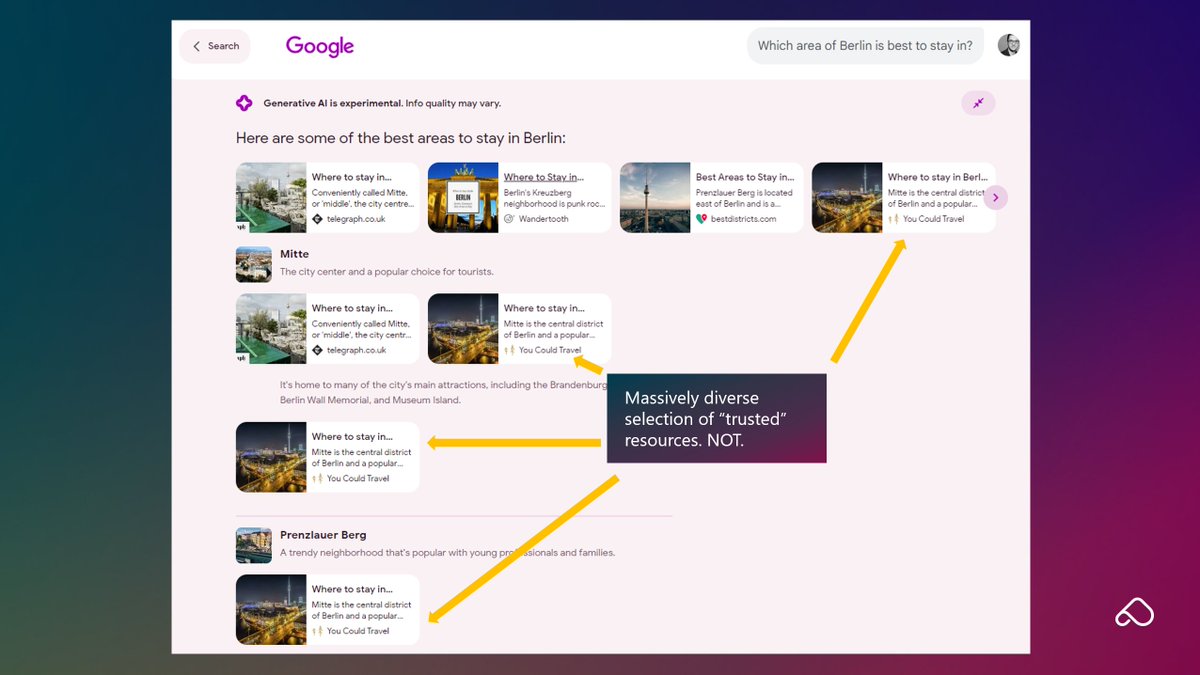Screen dimensions: 1200x675
Task: Open rooftop image on top carousel telegraph card
Action: click(271, 198)
